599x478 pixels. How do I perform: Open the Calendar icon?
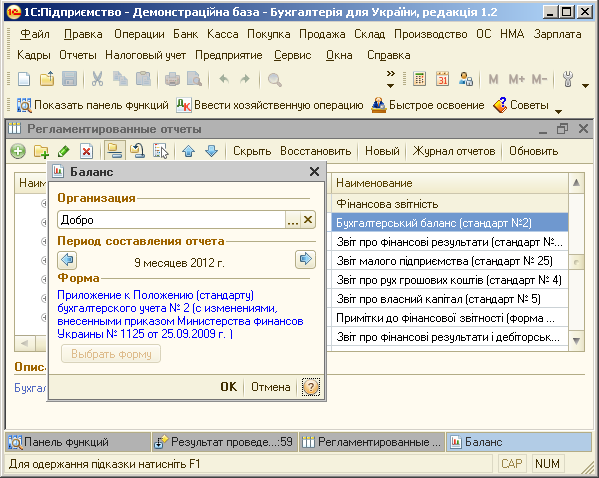point(442,79)
